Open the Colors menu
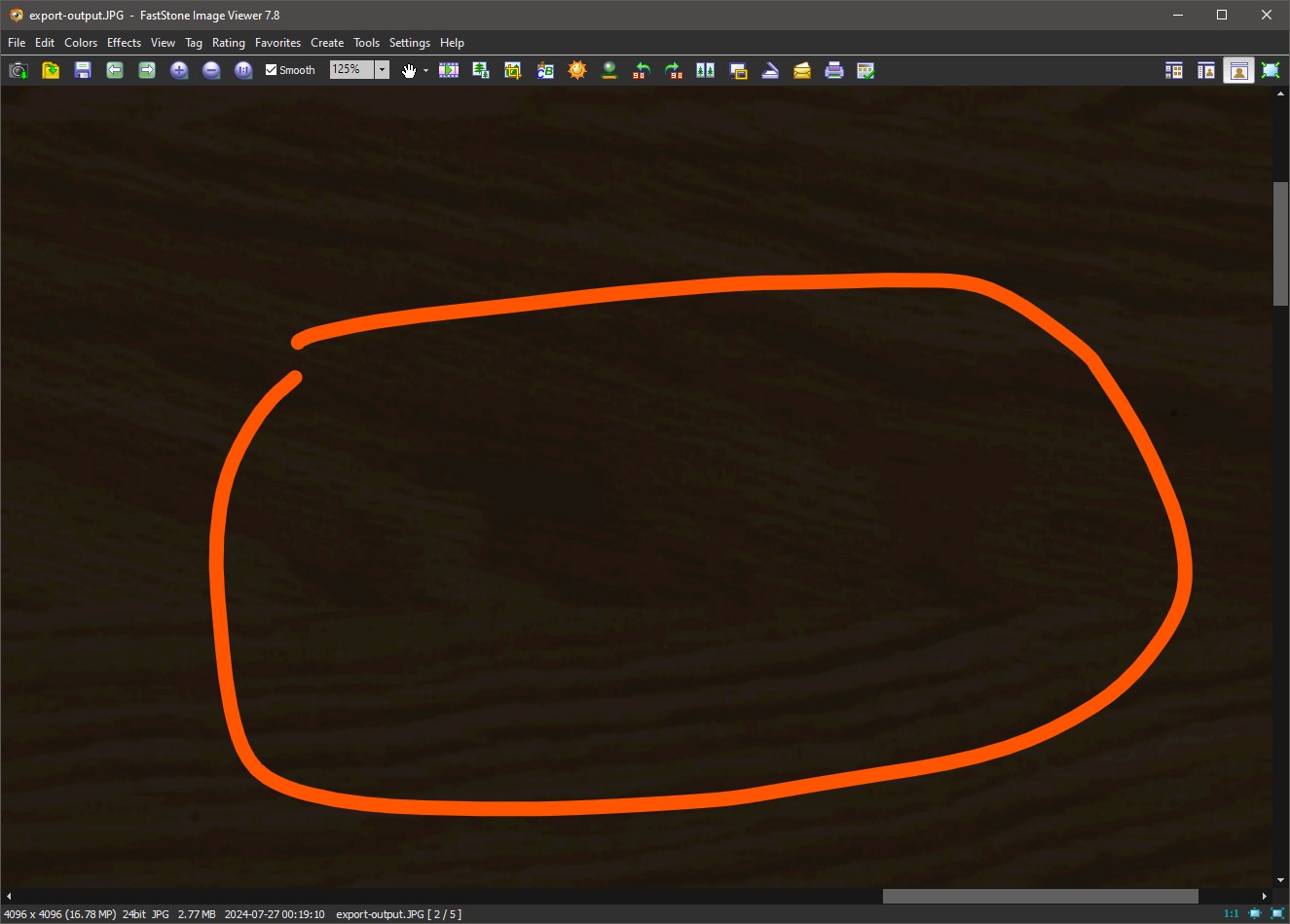 click(81, 43)
